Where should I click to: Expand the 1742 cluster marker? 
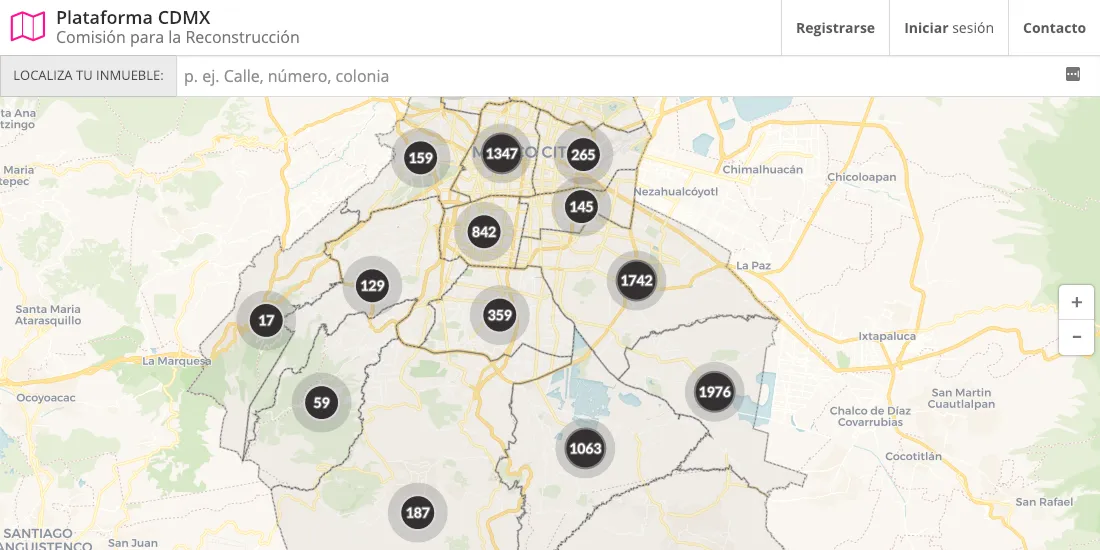pyautogui.click(x=636, y=280)
